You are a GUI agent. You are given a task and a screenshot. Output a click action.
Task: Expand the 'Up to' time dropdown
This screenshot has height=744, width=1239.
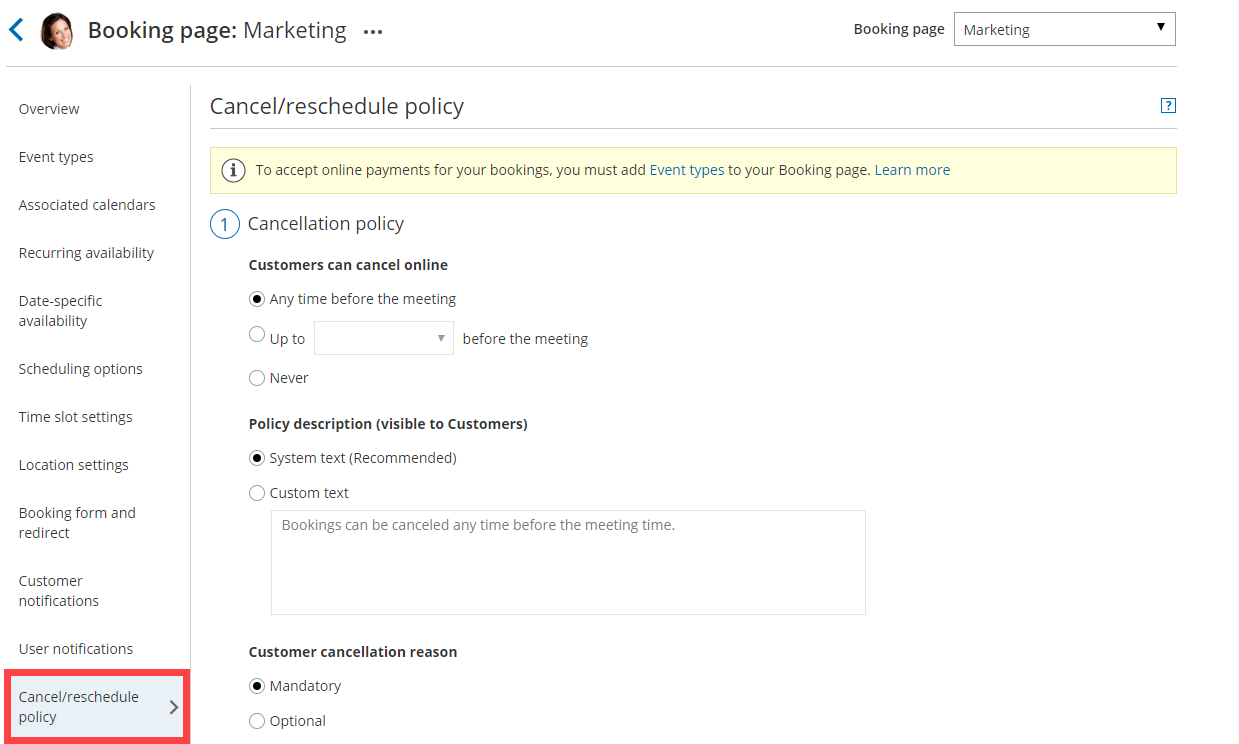384,338
